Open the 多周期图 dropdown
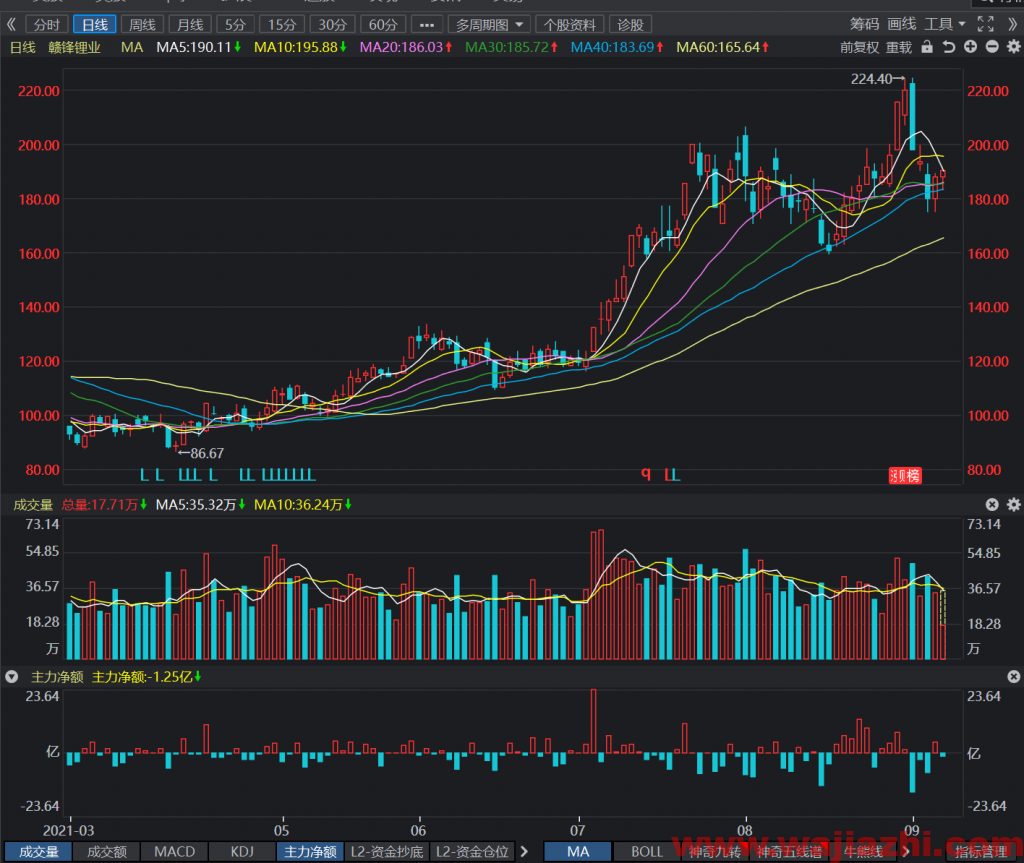Screen dimensions: 1024x863 pyautogui.click(x=490, y=25)
